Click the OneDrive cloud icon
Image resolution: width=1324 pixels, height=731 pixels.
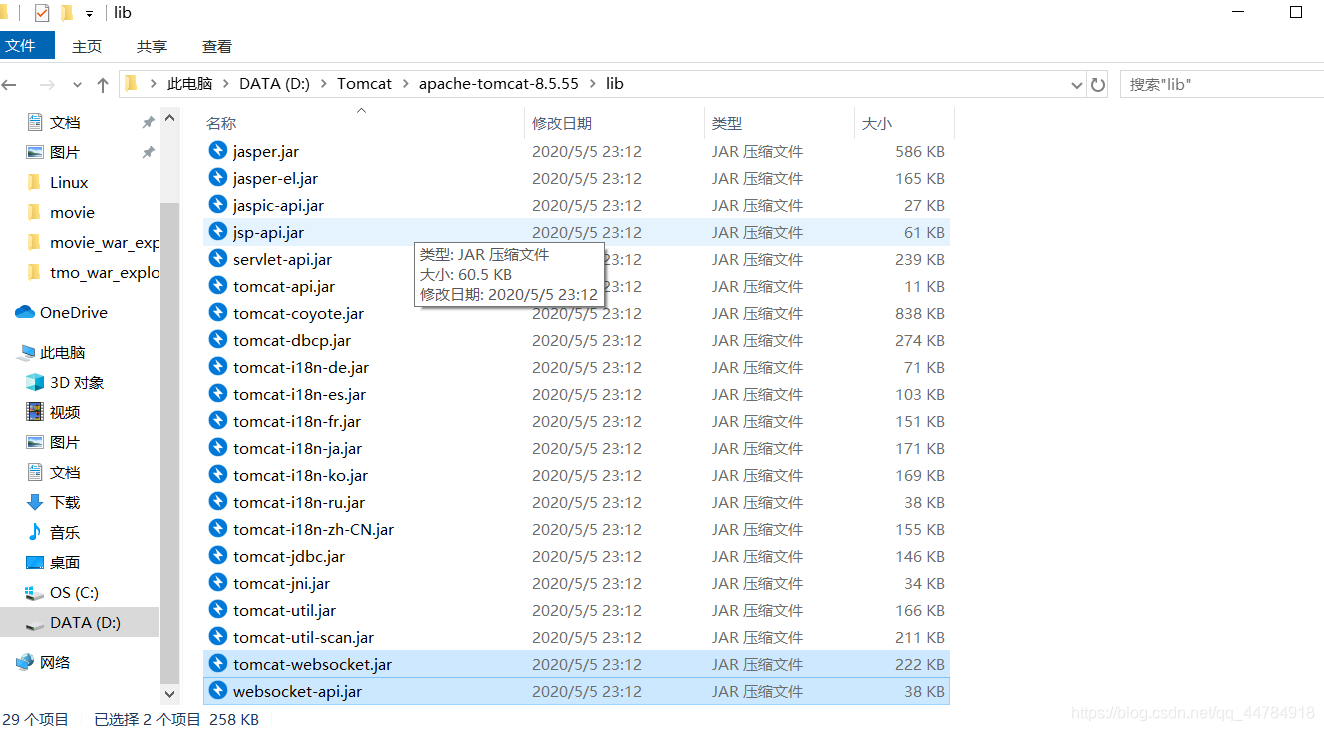pyautogui.click(x=25, y=312)
